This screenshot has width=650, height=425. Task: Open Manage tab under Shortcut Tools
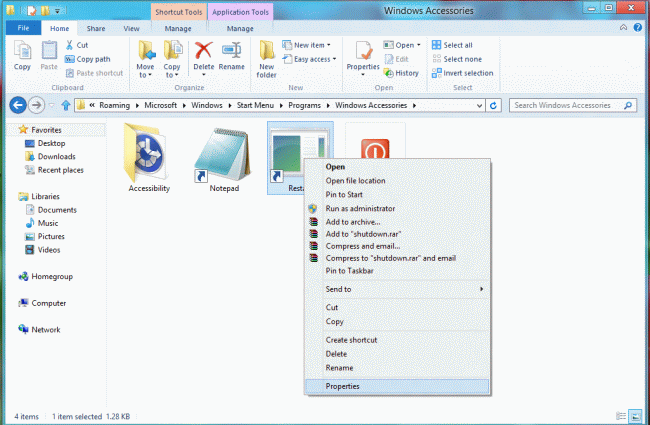coord(178,28)
